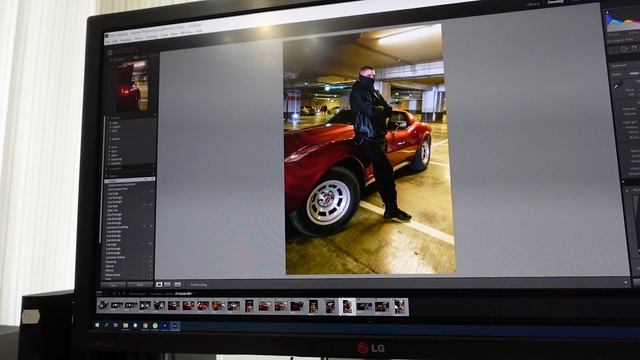Open the Edit menu
Image resolution: width=640 pixels, height=360 pixels.
click(x=114, y=41)
